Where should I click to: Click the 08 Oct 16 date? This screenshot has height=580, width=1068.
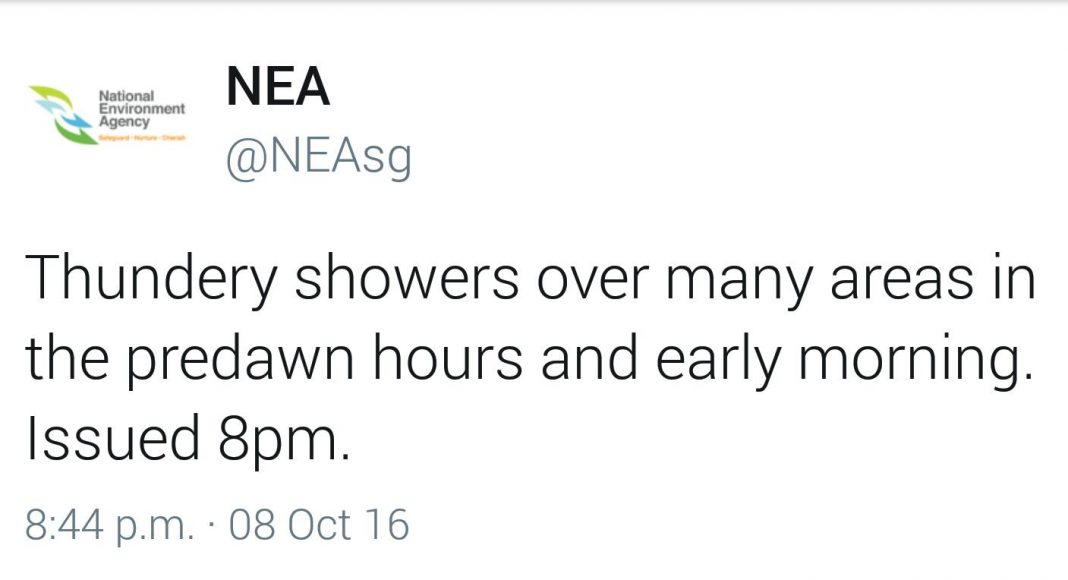[x=319, y=525]
